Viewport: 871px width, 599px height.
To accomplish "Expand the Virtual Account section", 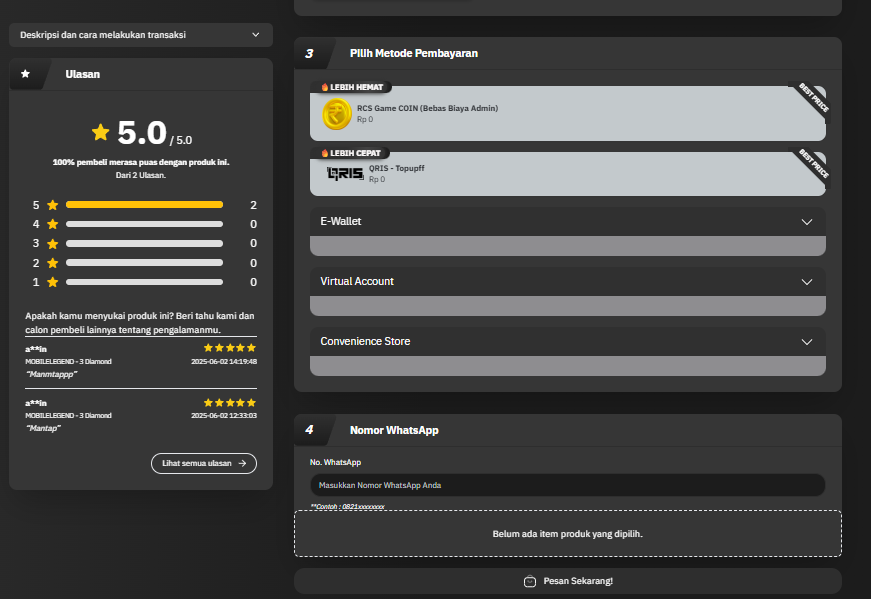I will point(567,281).
